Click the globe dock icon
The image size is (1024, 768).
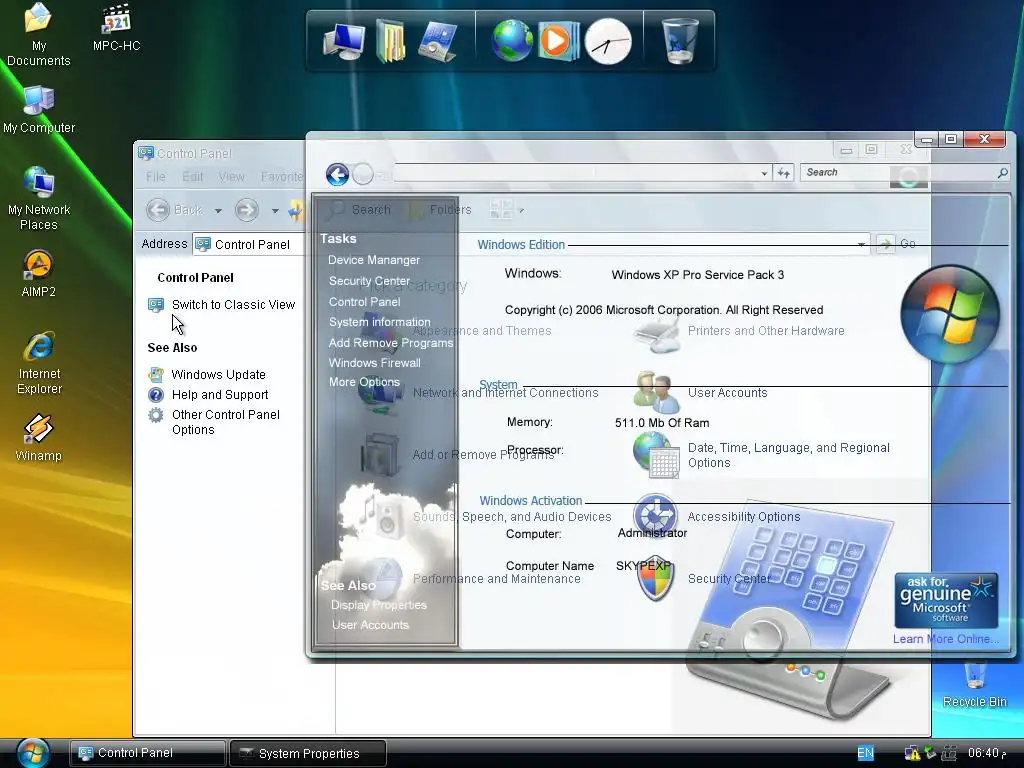512,40
